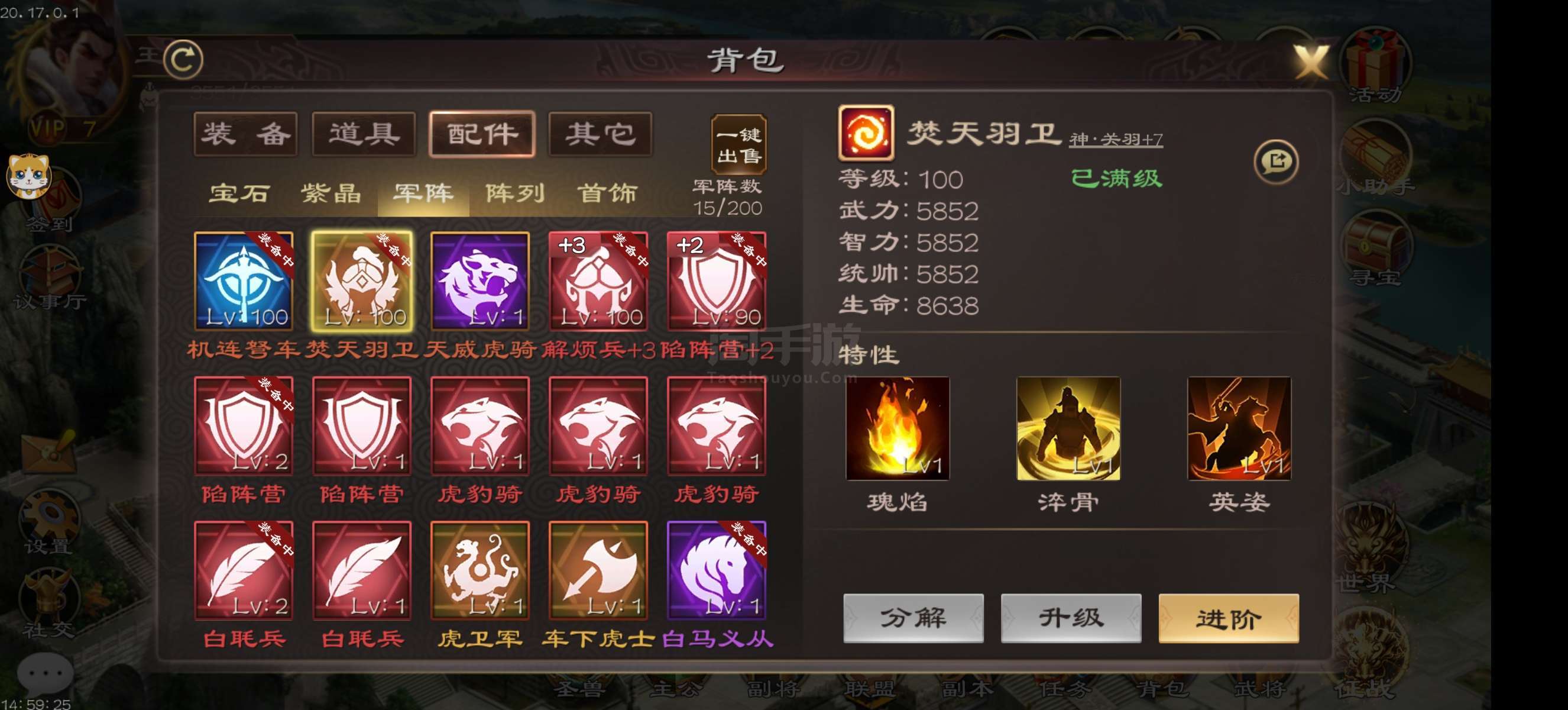Close the 背包 panel

pyautogui.click(x=1310, y=62)
